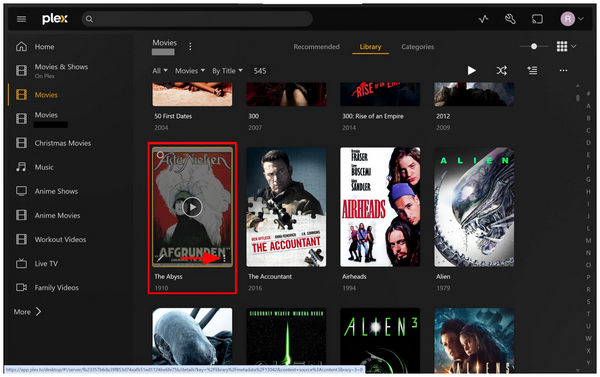
Task: Open the Activity pulse icon
Action: pos(483,19)
